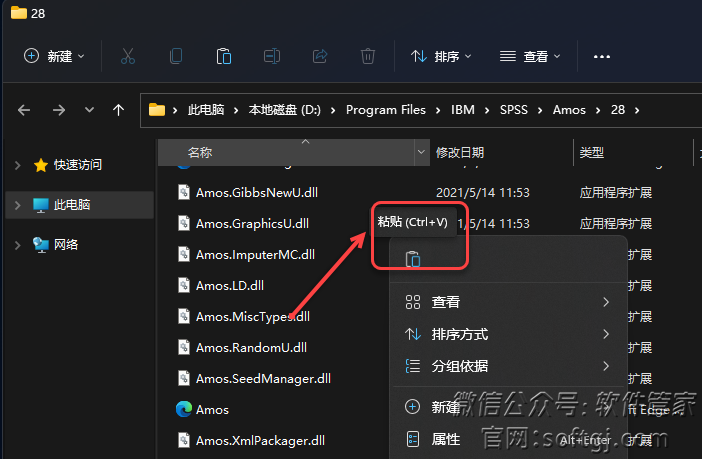Image resolution: width=702 pixels, height=459 pixels.
Task: Go forward with the right arrow
Action: 59,110
